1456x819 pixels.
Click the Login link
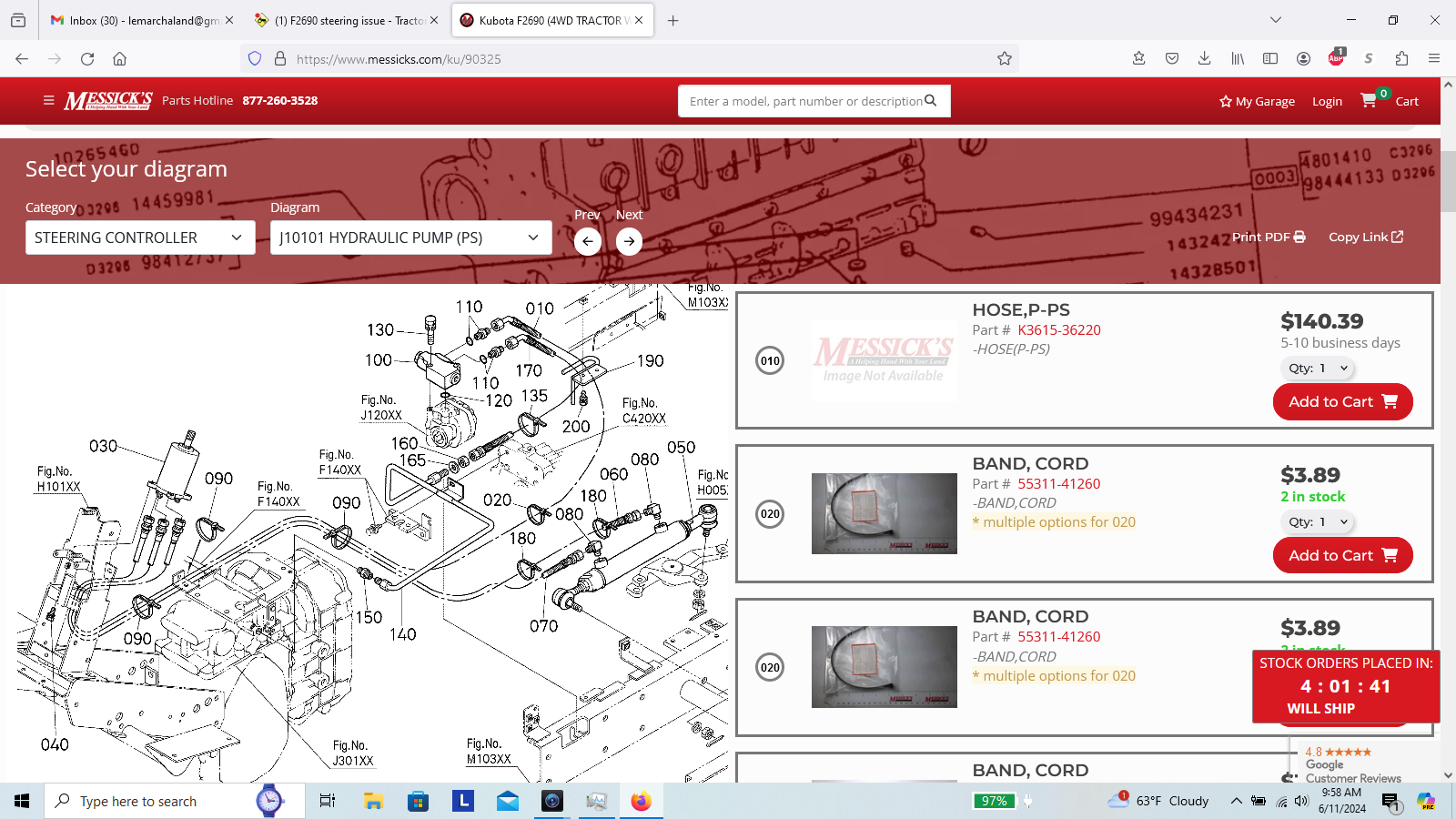[1327, 101]
